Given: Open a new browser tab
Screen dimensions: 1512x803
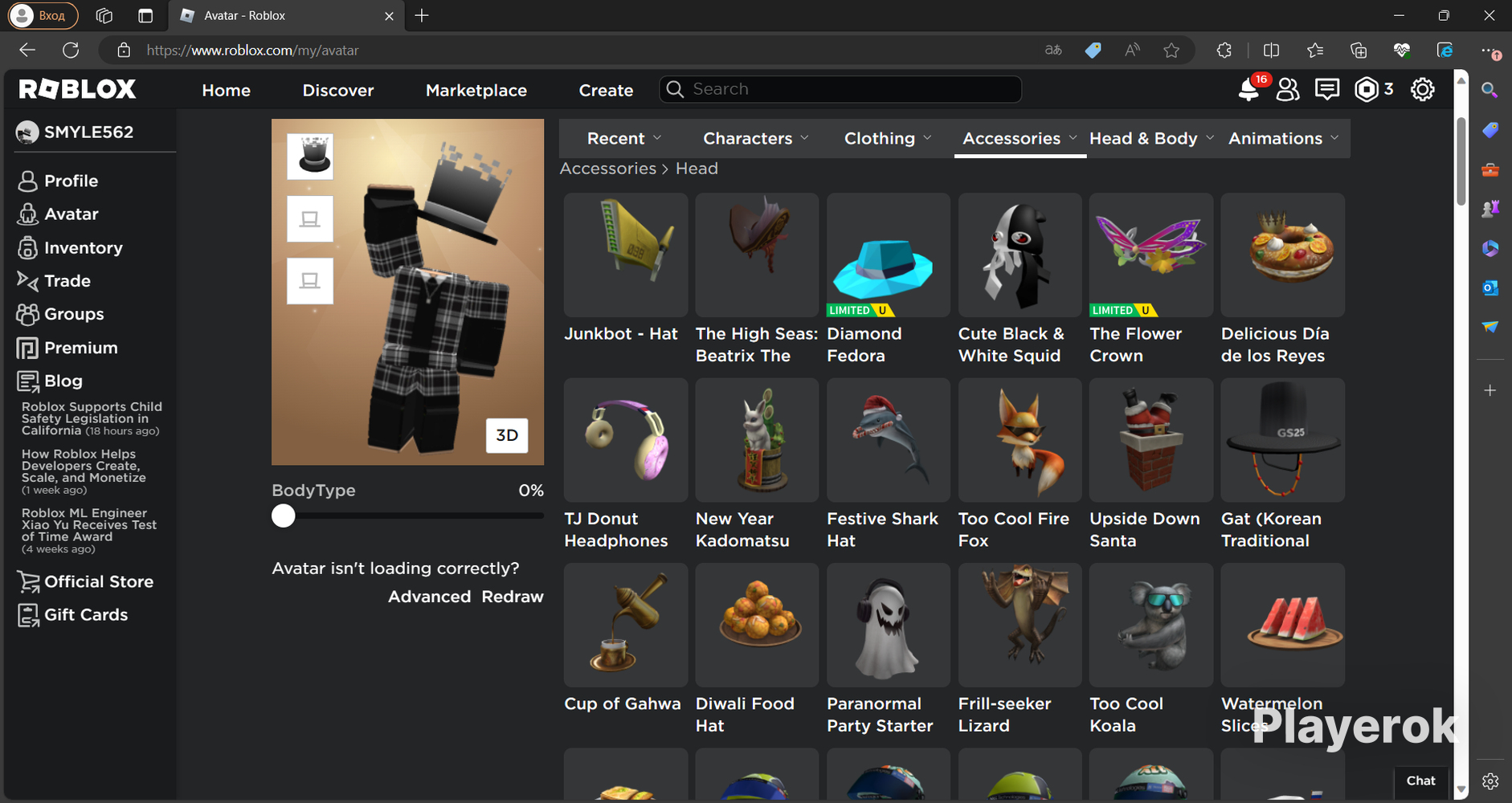Looking at the screenshot, I should tap(422, 15).
